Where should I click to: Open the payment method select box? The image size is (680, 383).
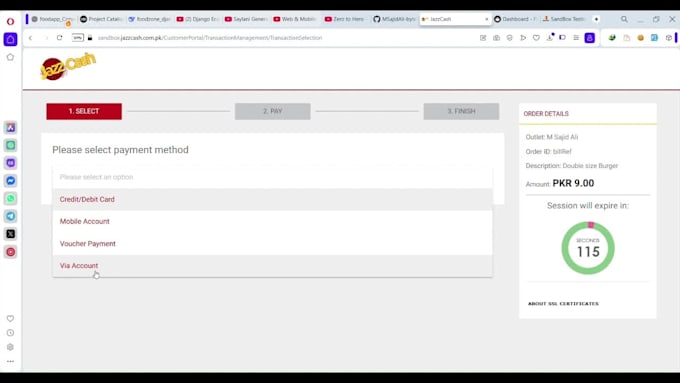[x=272, y=177]
